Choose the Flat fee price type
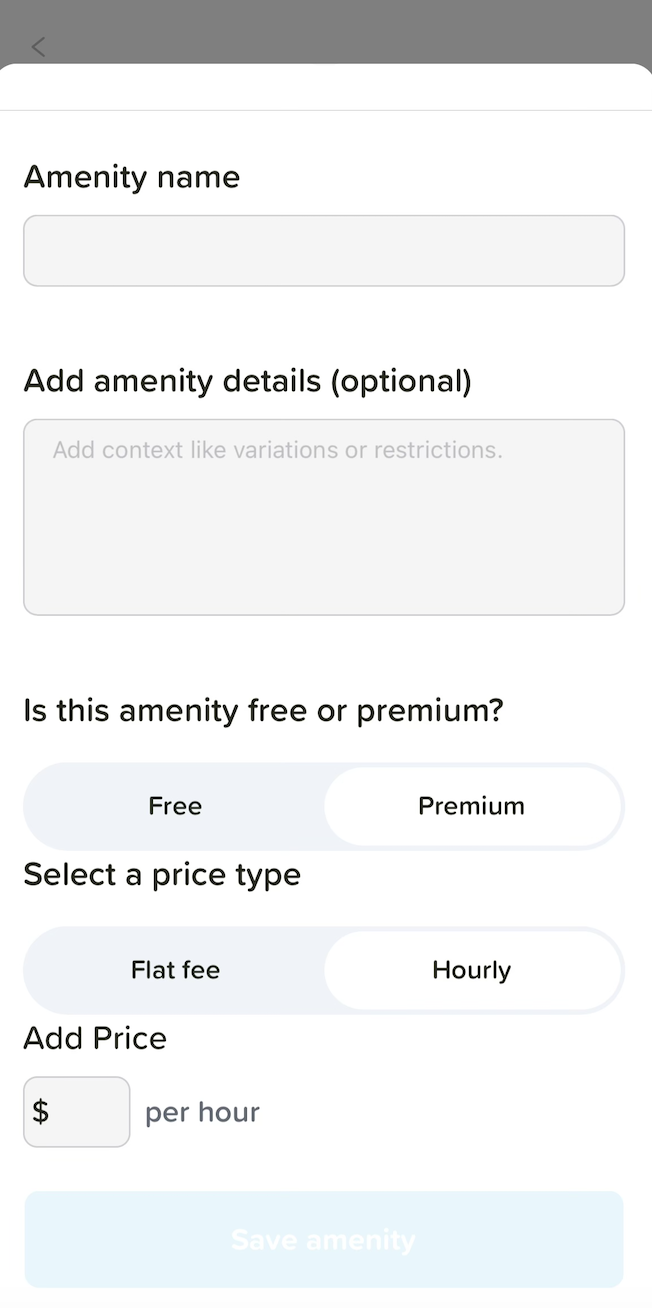 tap(175, 970)
